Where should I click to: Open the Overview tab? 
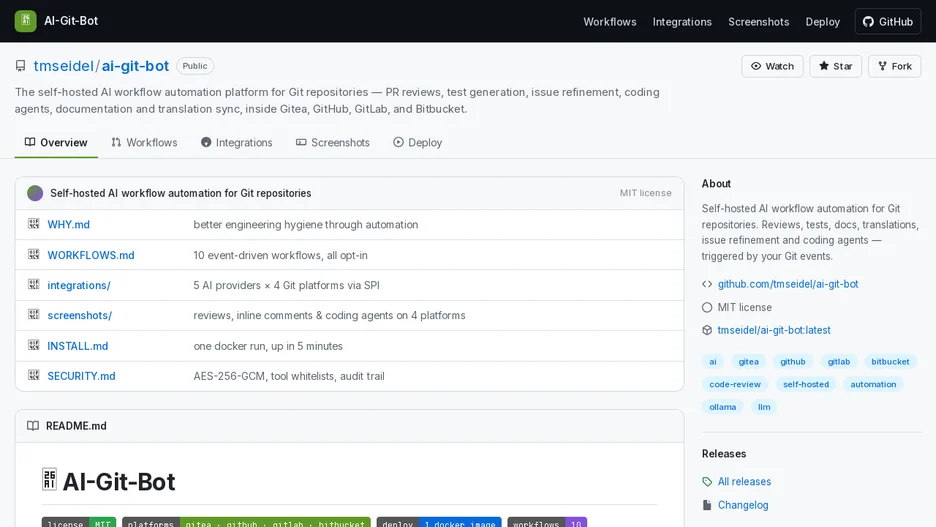pos(56,143)
